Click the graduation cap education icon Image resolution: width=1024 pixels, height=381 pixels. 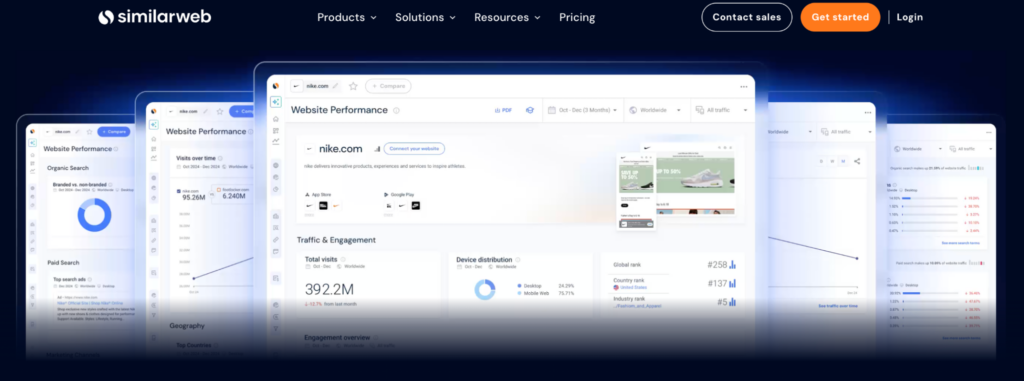point(530,110)
